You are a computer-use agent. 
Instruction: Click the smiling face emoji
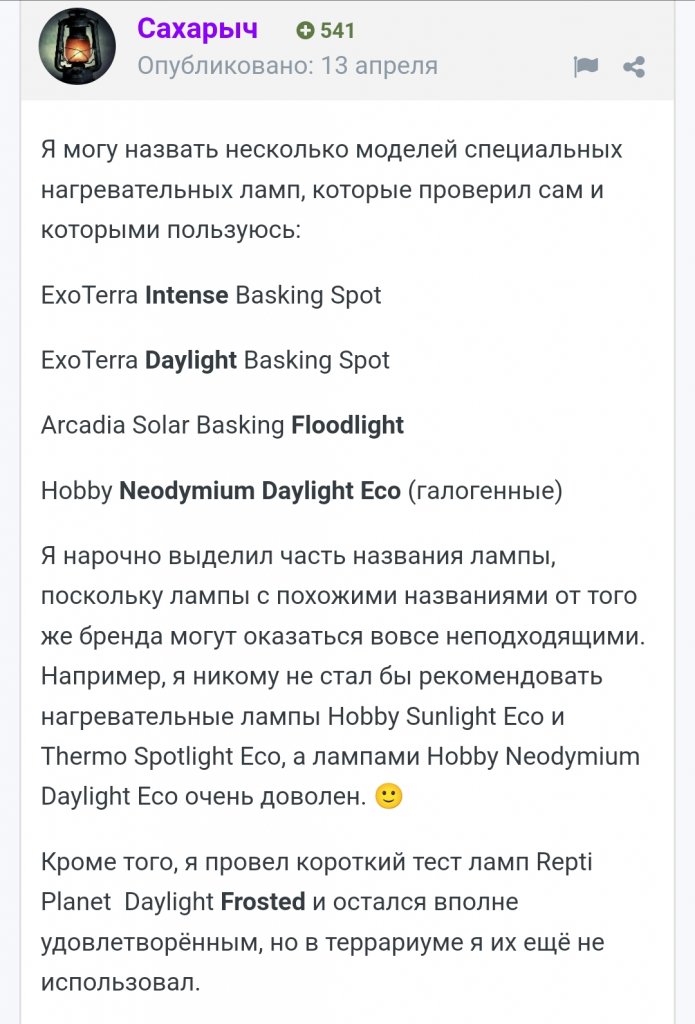(389, 796)
